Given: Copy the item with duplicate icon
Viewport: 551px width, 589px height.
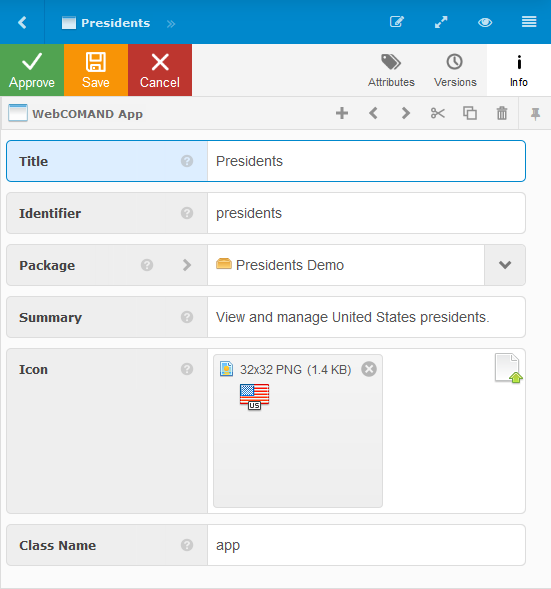Looking at the screenshot, I should (469, 113).
